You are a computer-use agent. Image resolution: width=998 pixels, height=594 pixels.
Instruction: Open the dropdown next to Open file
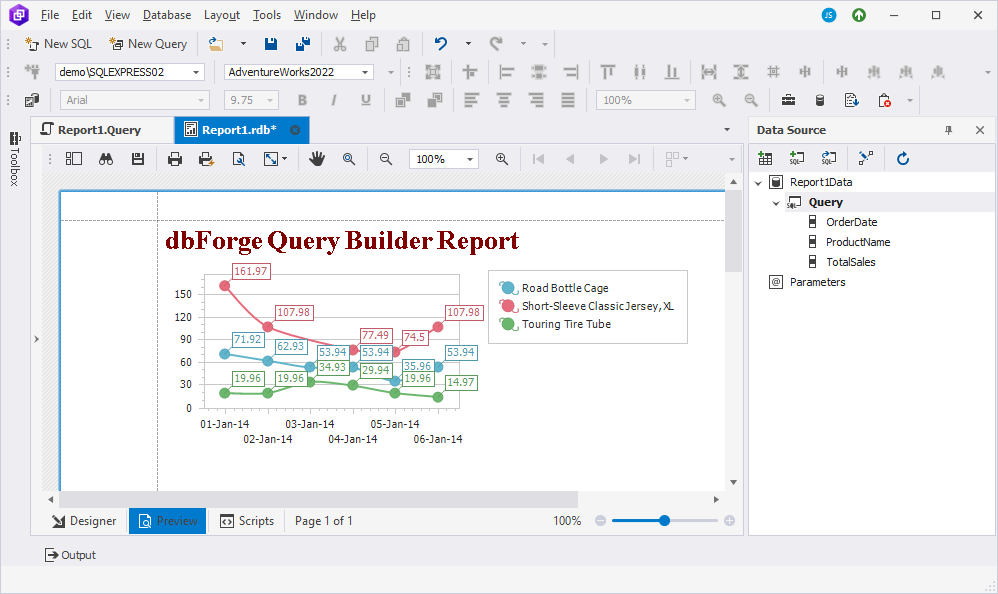[x=243, y=44]
